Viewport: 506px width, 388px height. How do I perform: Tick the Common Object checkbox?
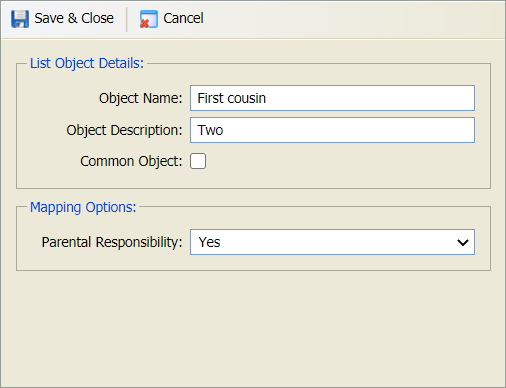pyautogui.click(x=198, y=161)
